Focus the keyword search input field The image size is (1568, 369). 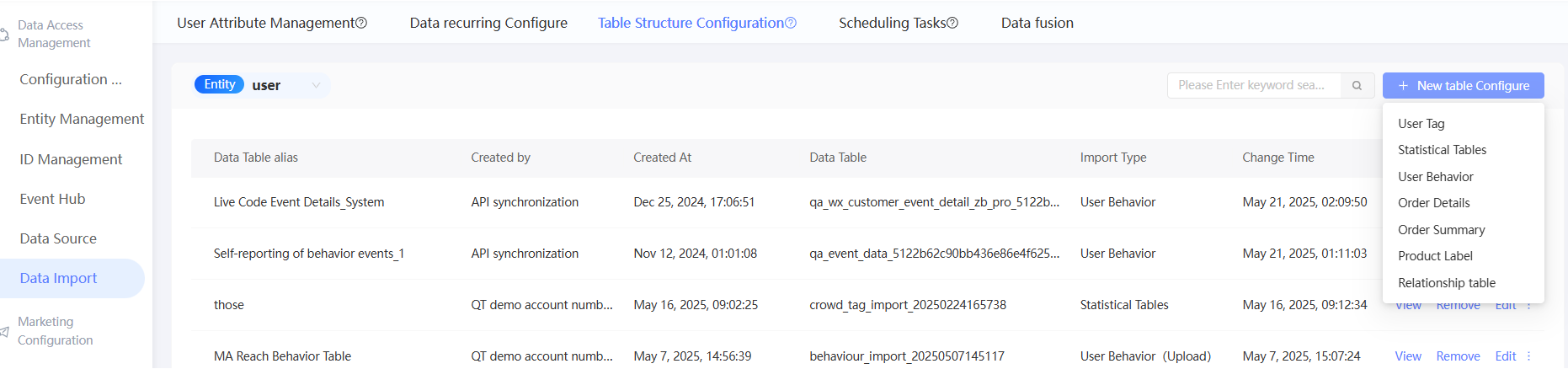tap(1252, 85)
